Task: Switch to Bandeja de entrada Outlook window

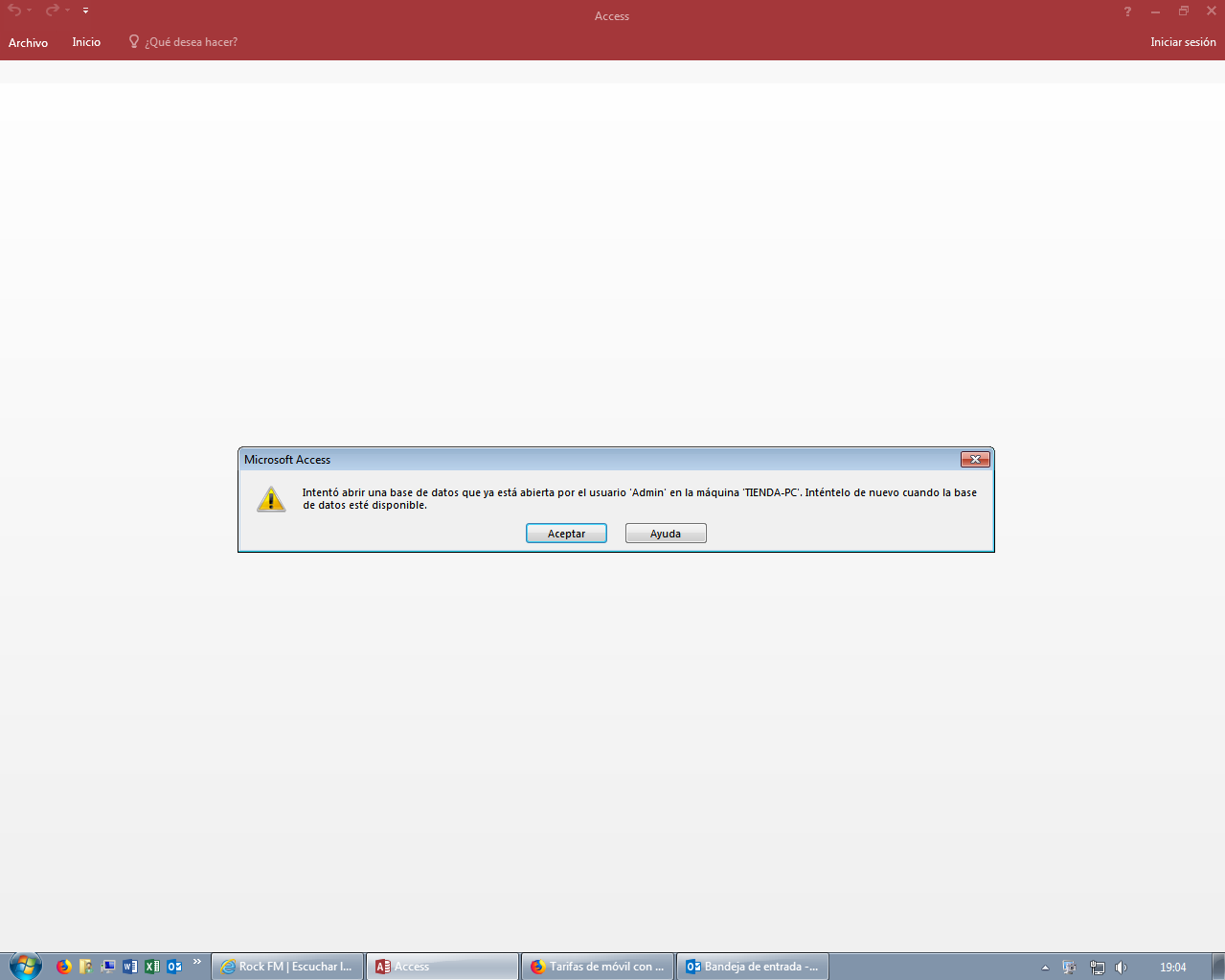Action: coord(753,967)
